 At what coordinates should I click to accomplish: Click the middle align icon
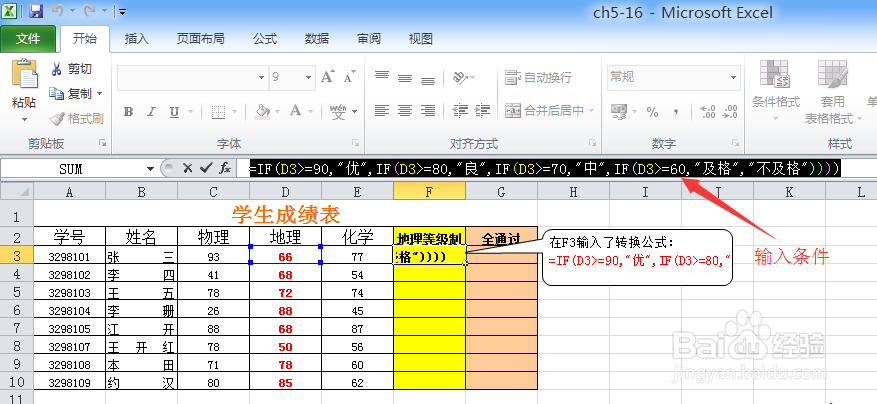pyautogui.click(x=405, y=77)
